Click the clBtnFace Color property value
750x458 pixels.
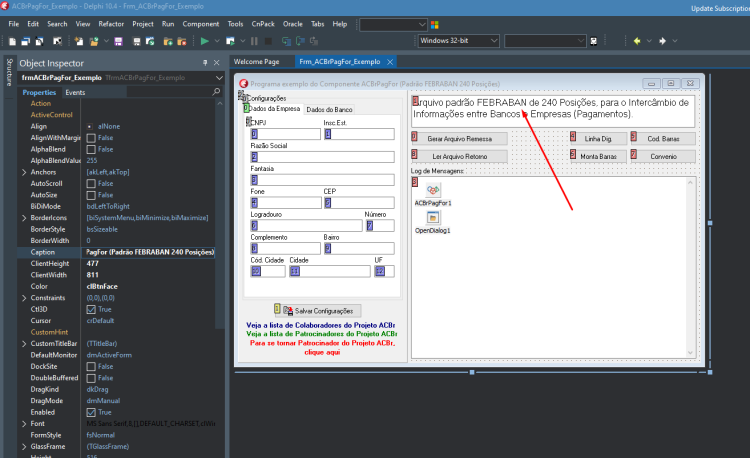[x=102, y=286]
